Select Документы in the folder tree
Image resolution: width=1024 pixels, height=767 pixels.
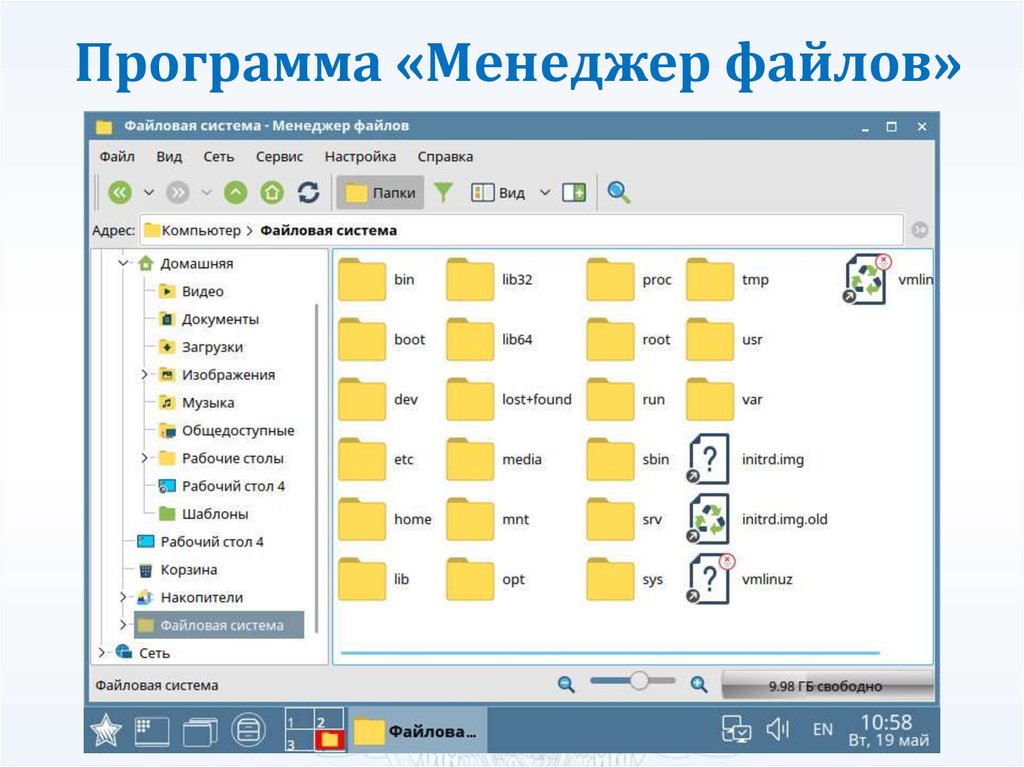(x=220, y=319)
